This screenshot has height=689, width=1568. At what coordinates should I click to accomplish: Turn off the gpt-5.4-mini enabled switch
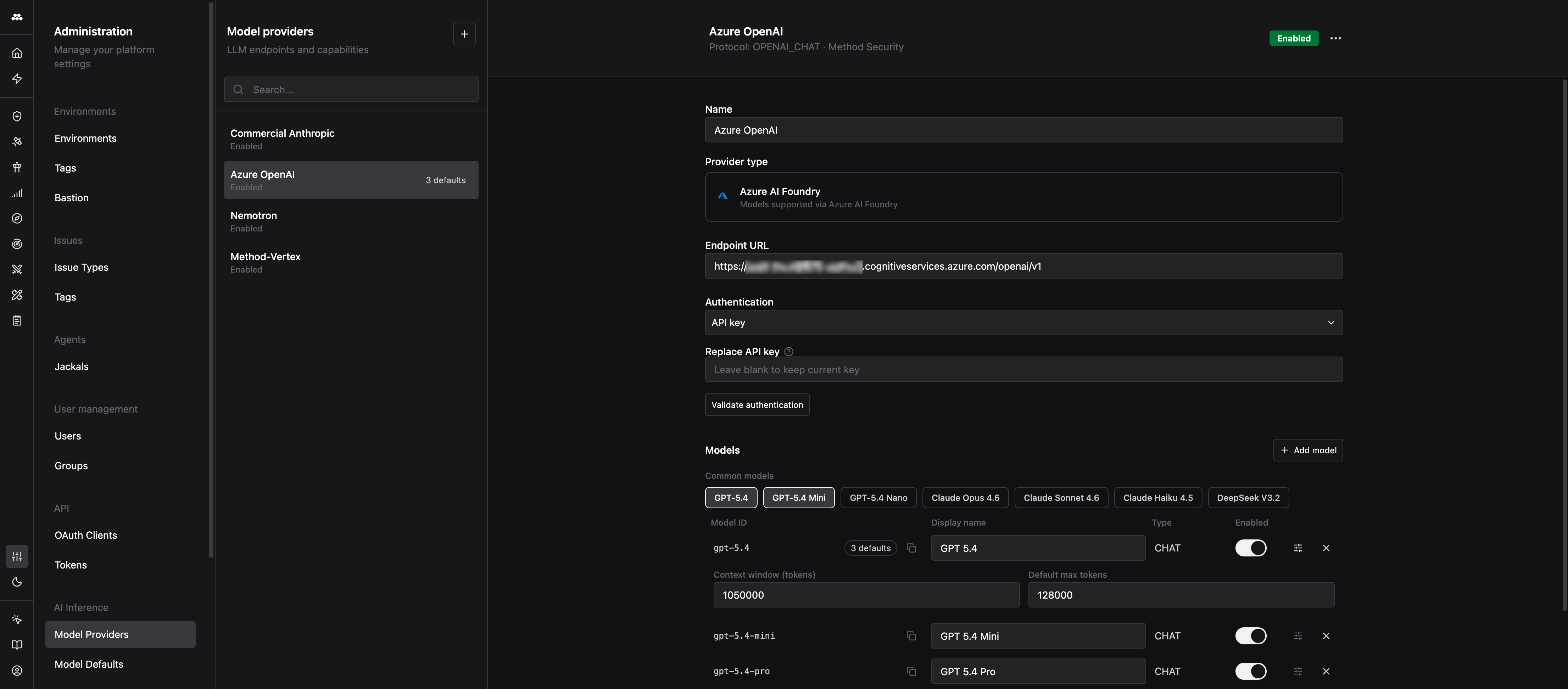tap(1250, 635)
